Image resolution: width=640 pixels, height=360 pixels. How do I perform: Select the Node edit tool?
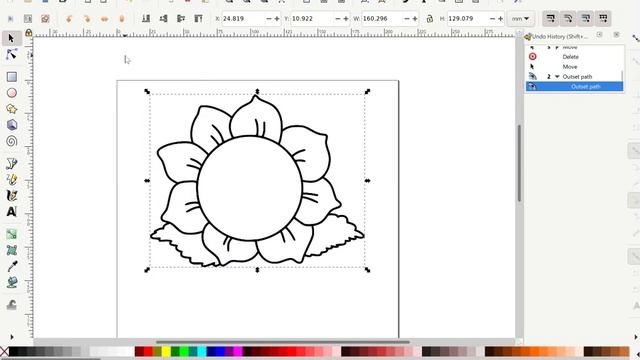point(11,54)
